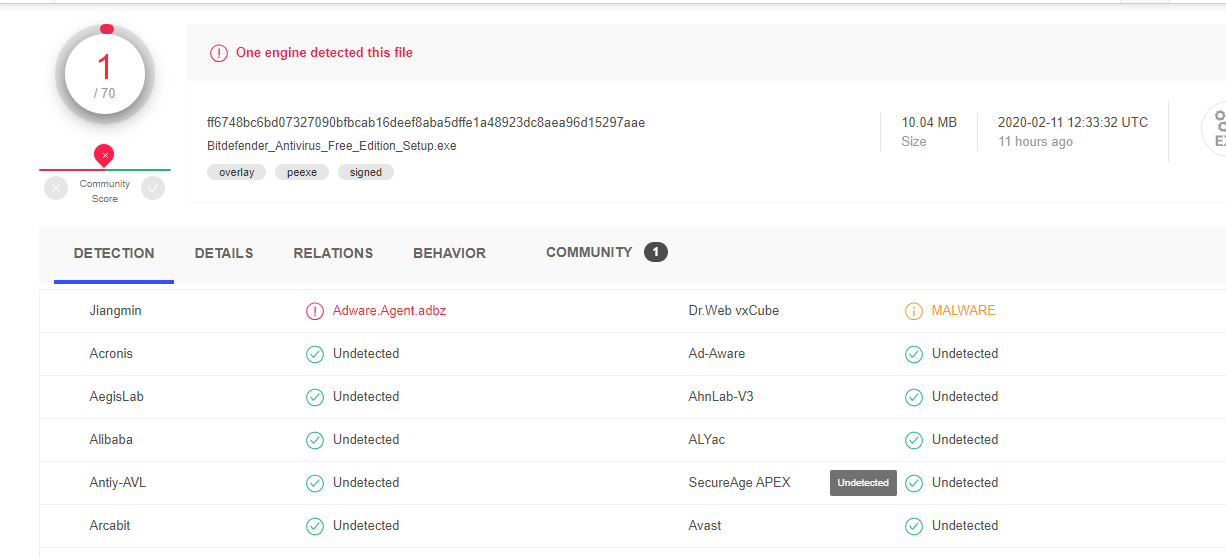Switch to the RELATIONS tab

coord(333,253)
